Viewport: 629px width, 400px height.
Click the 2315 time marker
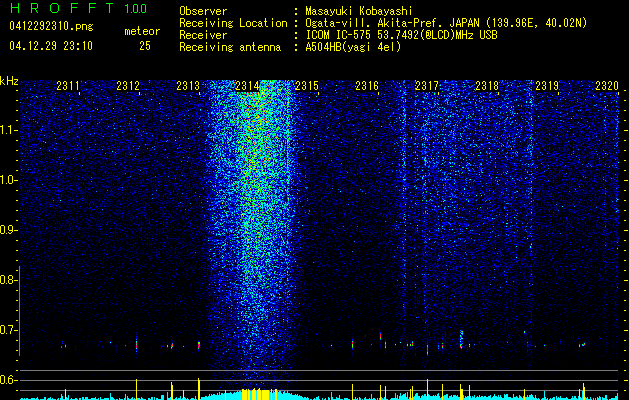click(x=307, y=85)
